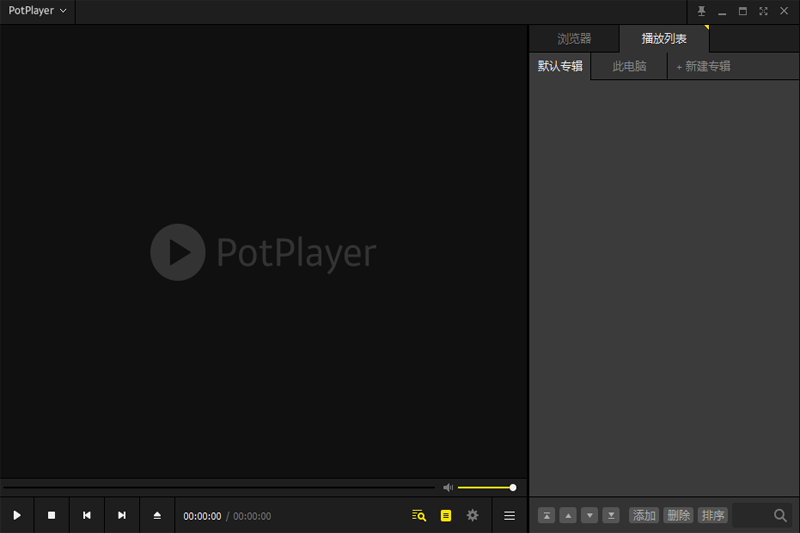
Task: Open the PotPlayer main menu dropdown
Action: 37,11
